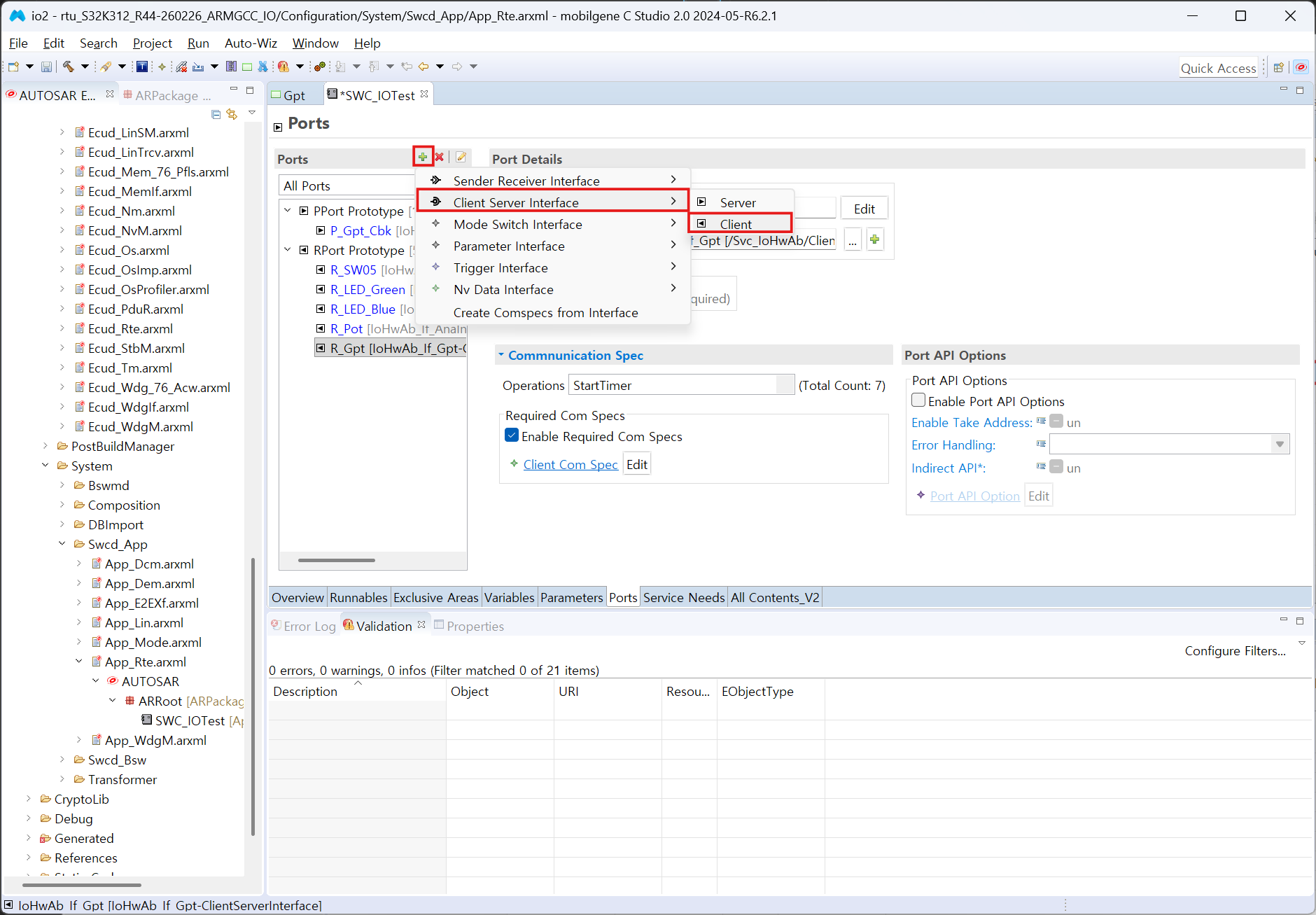The image size is (1316, 915).
Task: Select Client in the submenu
Action: pos(741,224)
